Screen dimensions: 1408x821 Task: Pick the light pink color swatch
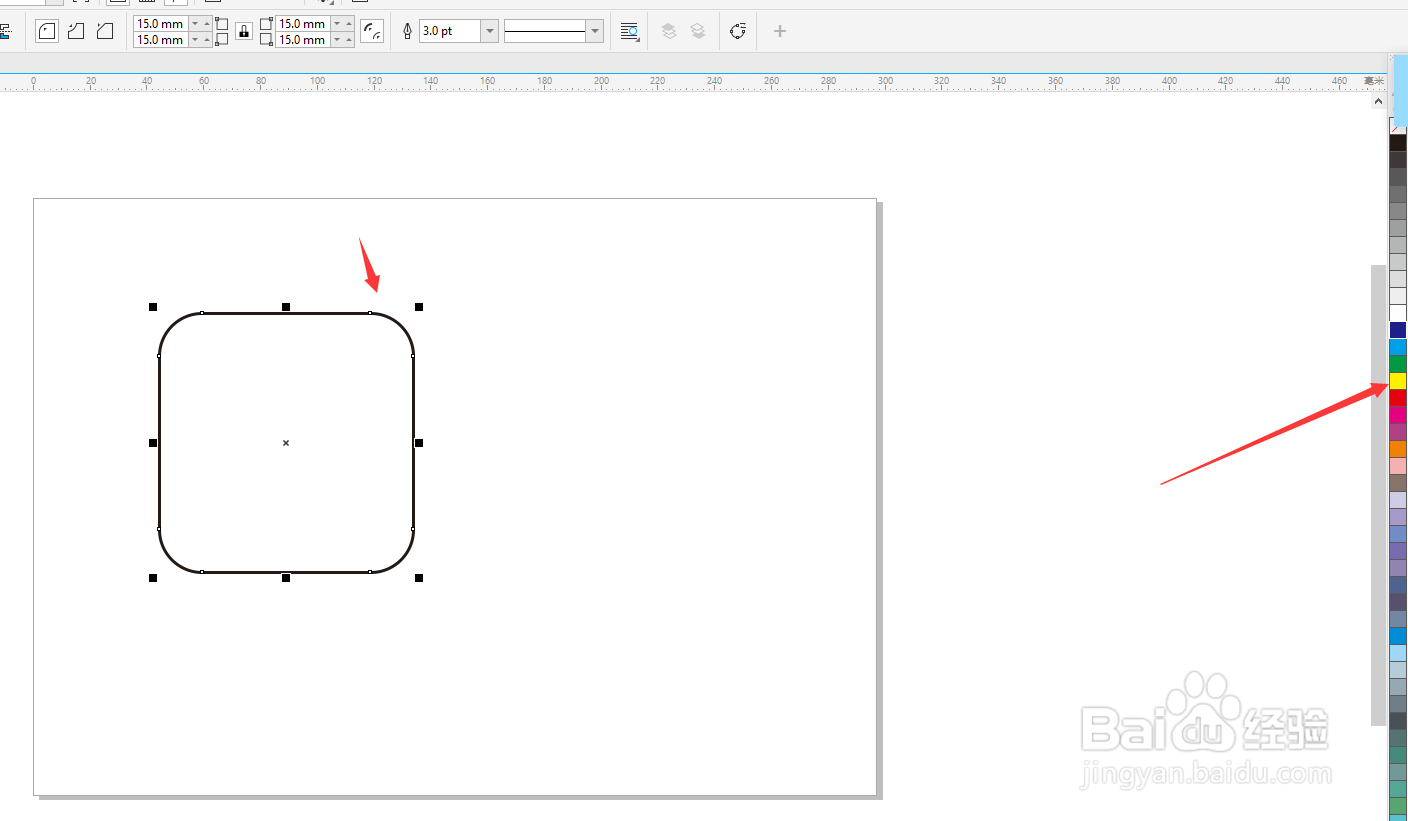click(1398, 466)
